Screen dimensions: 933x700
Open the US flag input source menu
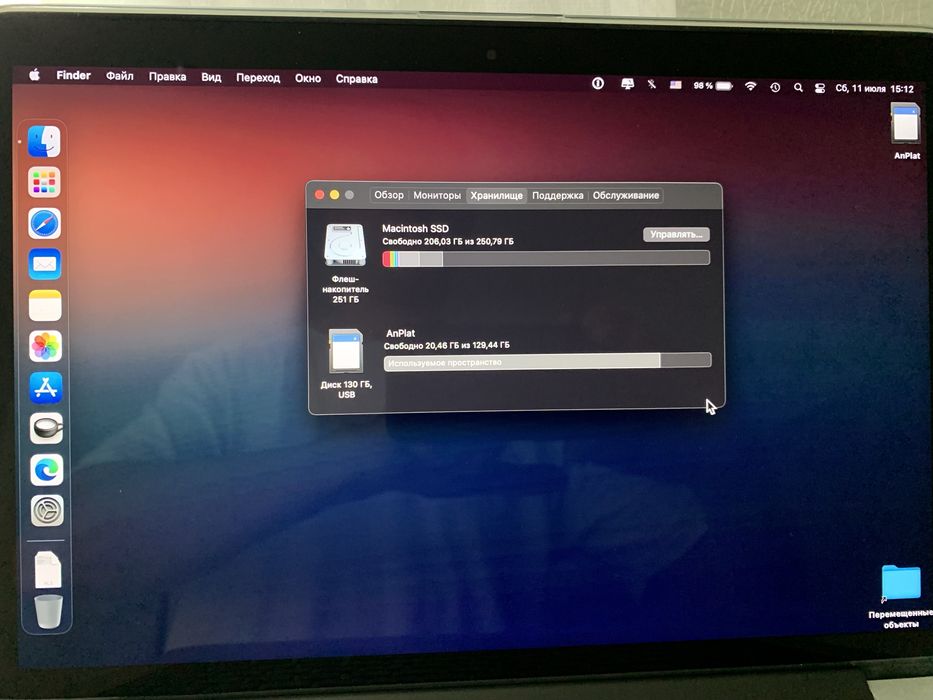pos(675,85)
